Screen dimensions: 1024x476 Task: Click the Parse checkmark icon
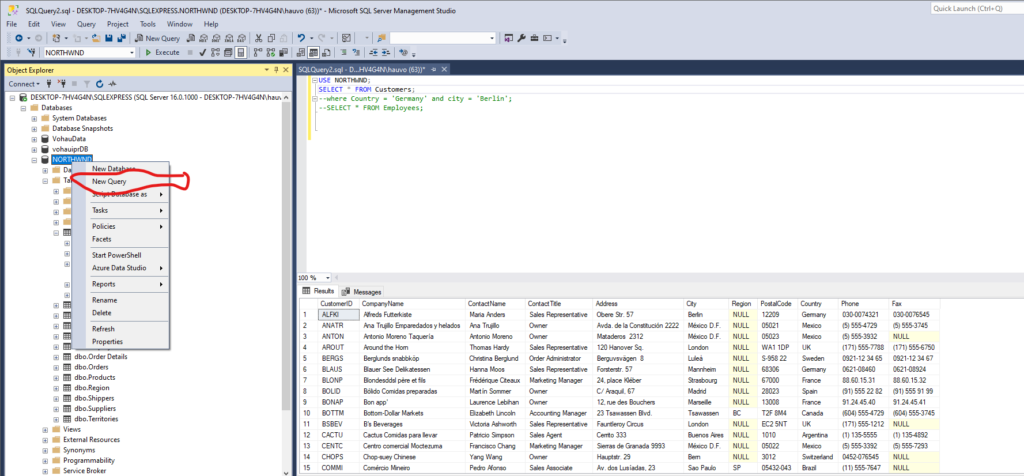coord(202,52)
